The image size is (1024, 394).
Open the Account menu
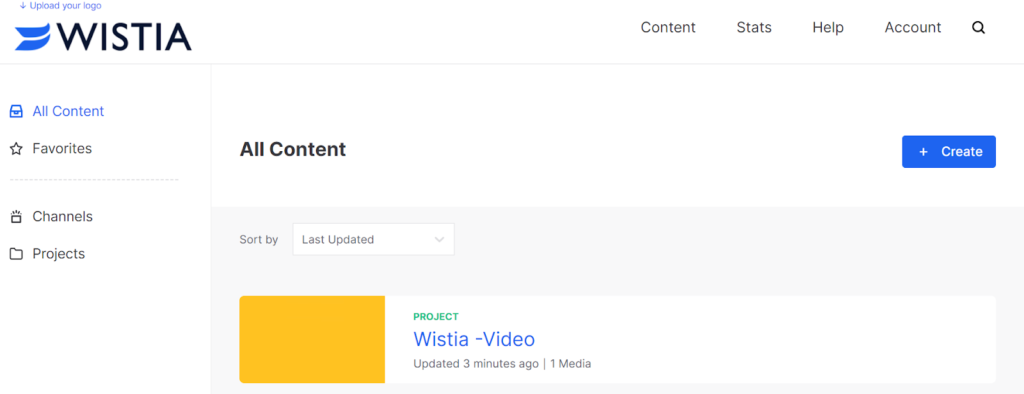pos(913,27)
